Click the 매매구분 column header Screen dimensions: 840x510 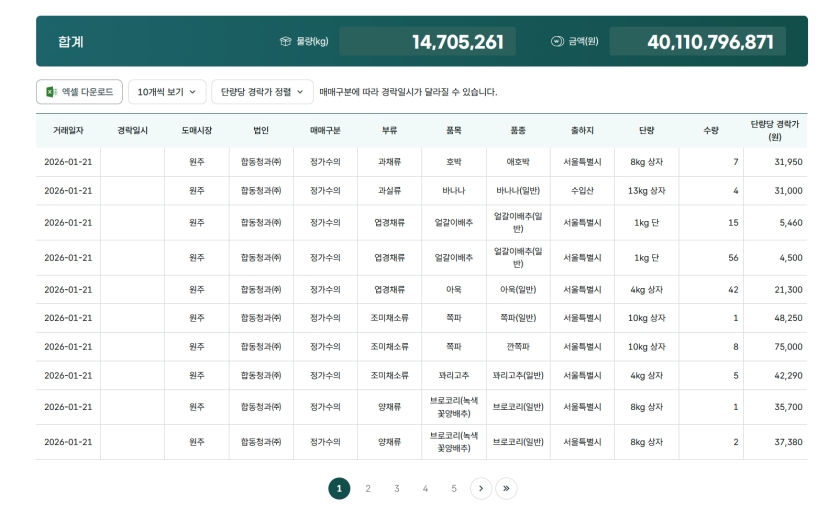[325, 130]
